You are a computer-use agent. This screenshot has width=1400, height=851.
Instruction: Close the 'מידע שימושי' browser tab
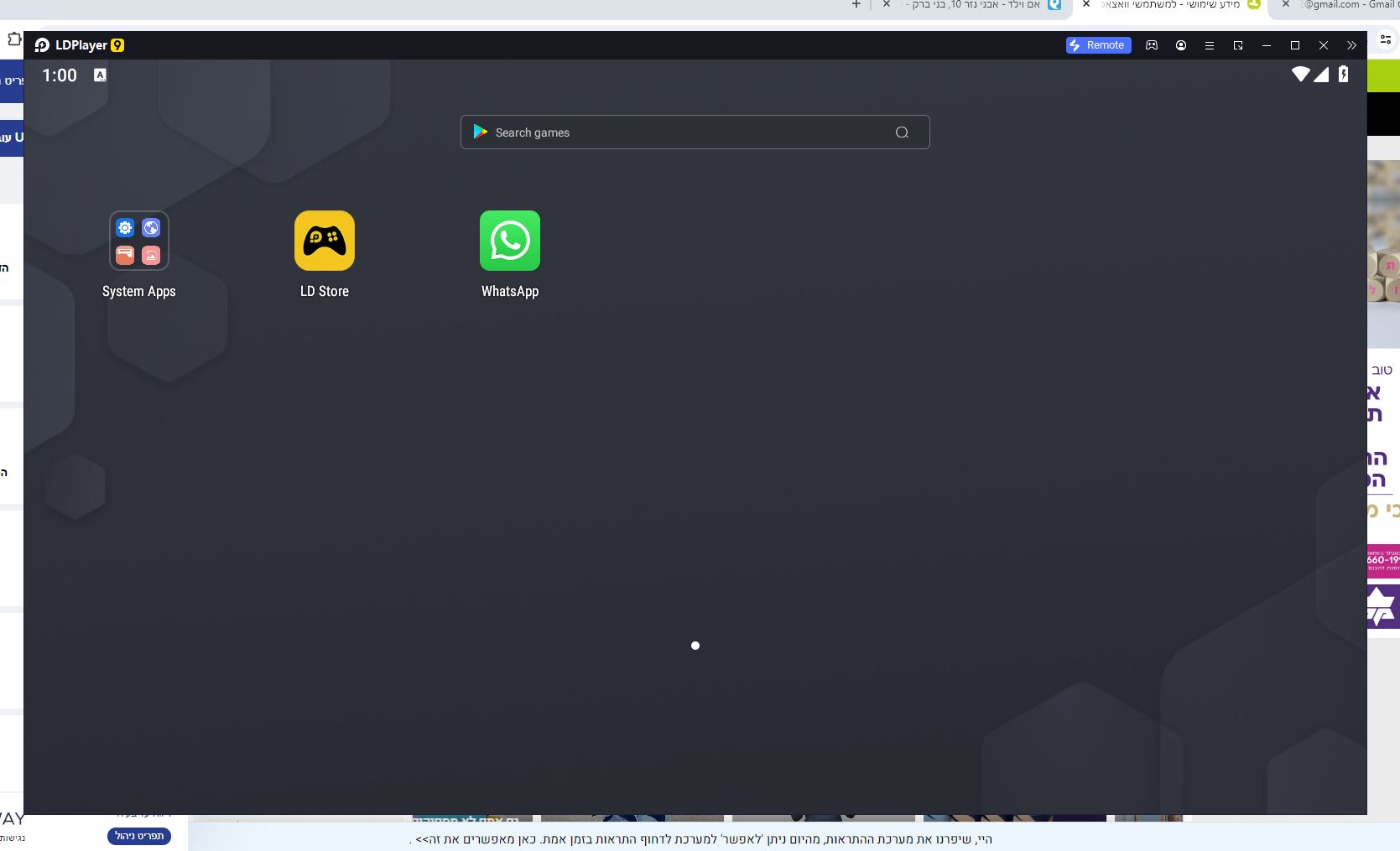[1086, 5]
